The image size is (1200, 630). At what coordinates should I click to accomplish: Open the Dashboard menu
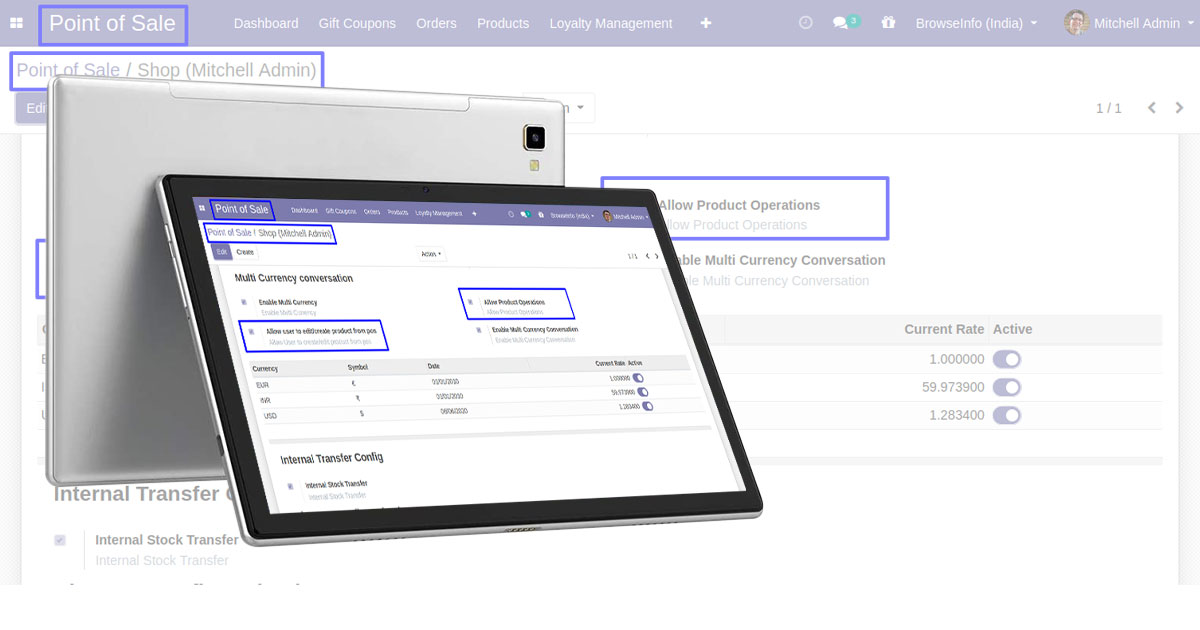point(266,23)
